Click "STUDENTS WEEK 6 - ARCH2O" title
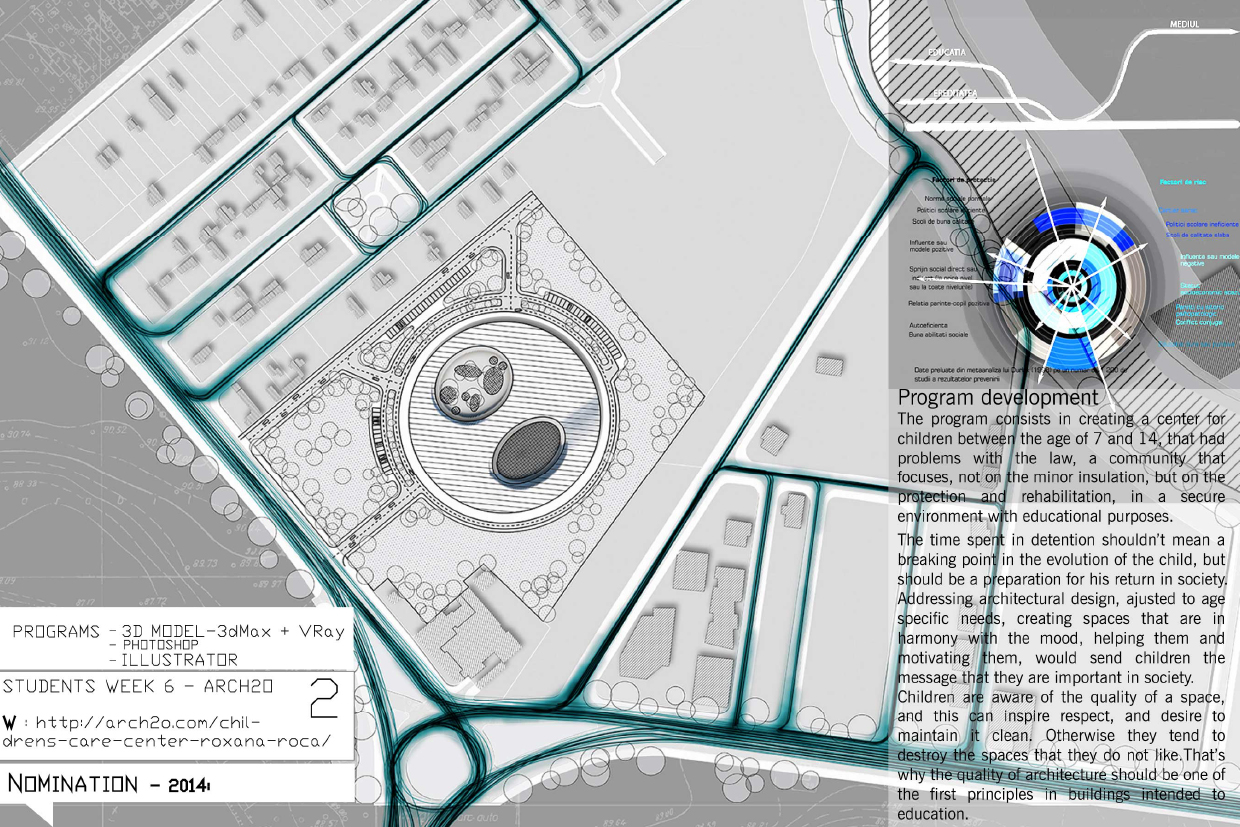1240x827 pixels. pyautogui.click(x=140, y=687)
